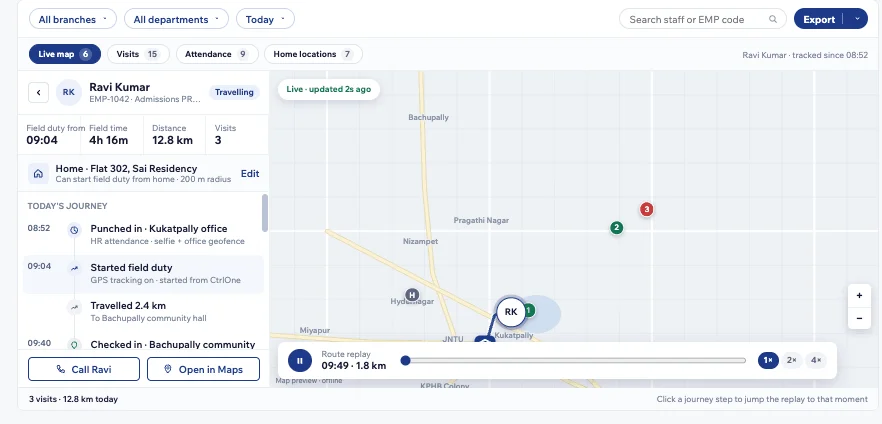Click the Bachupally map label

pyautogui.click(x=428, y=118)
